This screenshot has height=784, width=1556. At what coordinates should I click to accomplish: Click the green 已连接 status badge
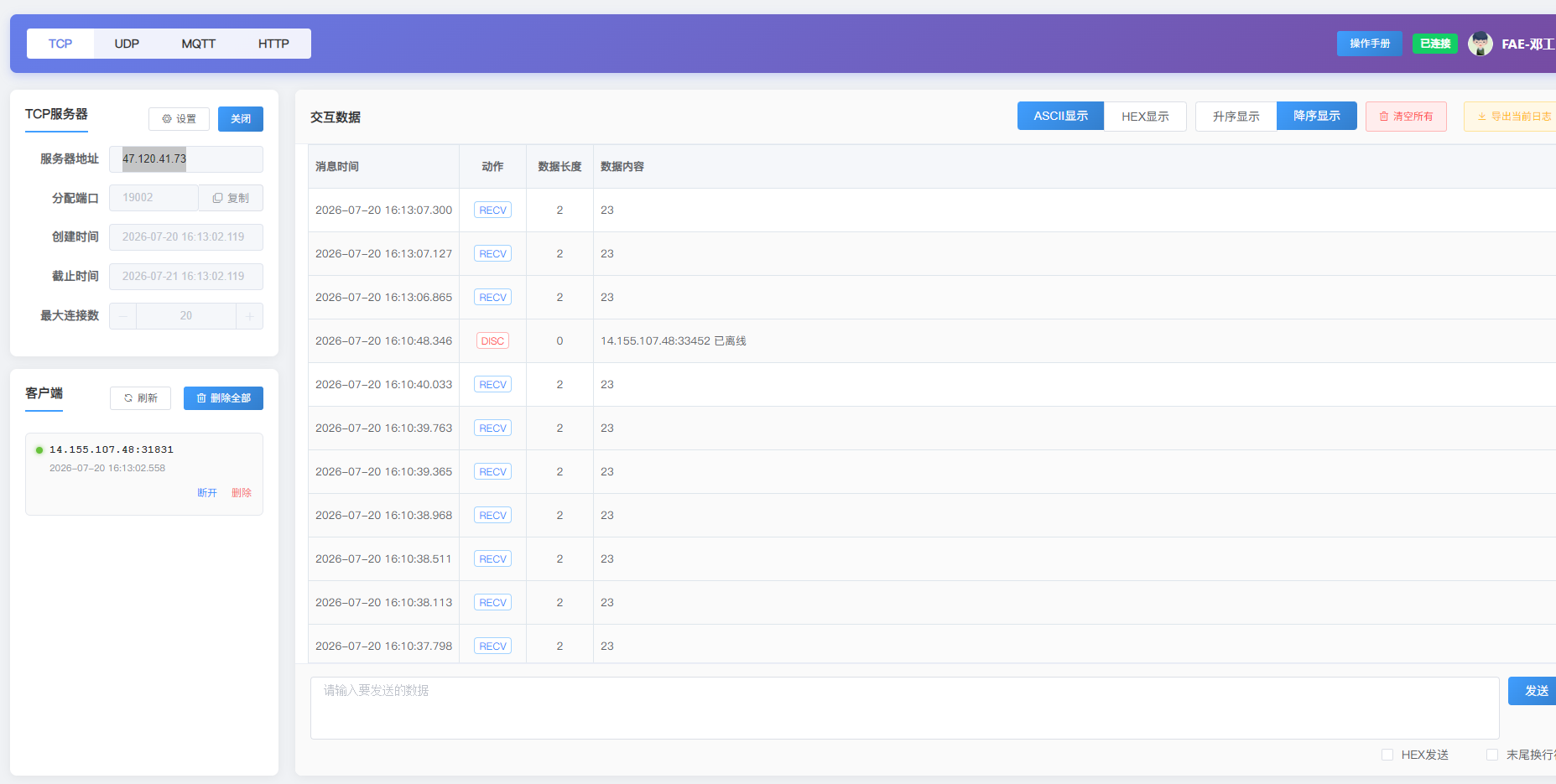[1435, 44]
